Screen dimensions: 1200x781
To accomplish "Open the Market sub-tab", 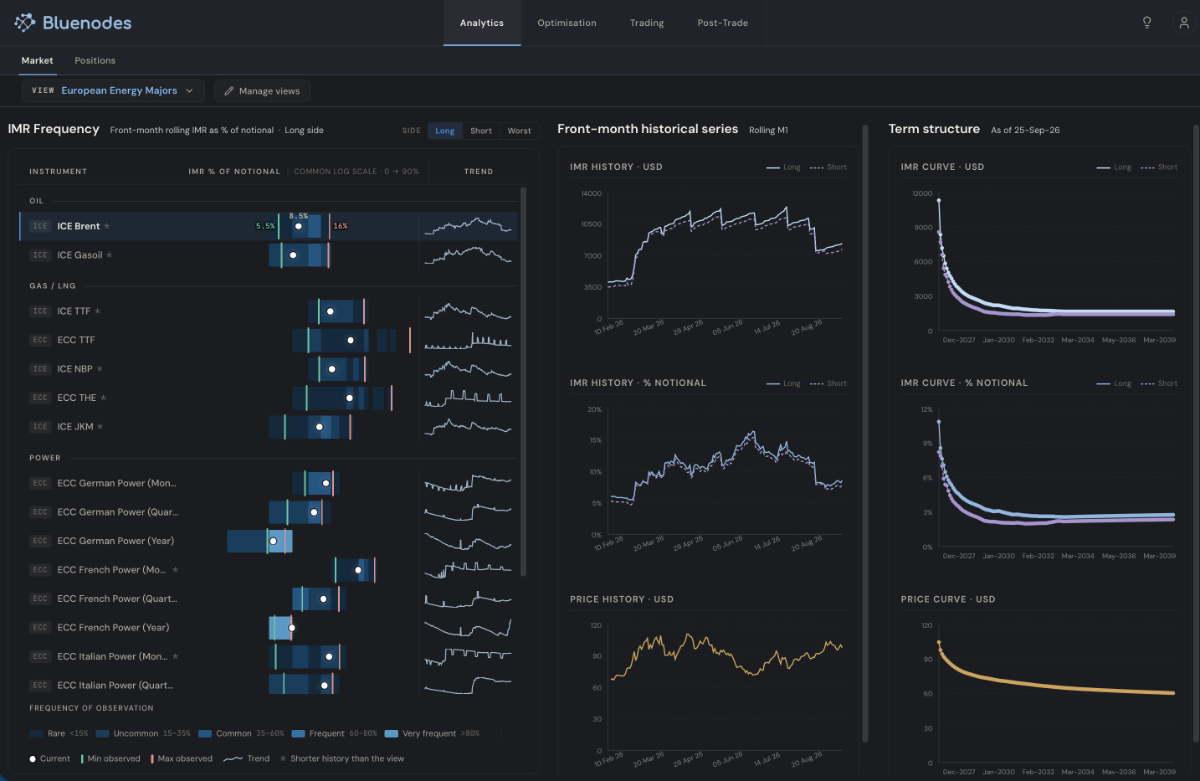I will [37, 61].
